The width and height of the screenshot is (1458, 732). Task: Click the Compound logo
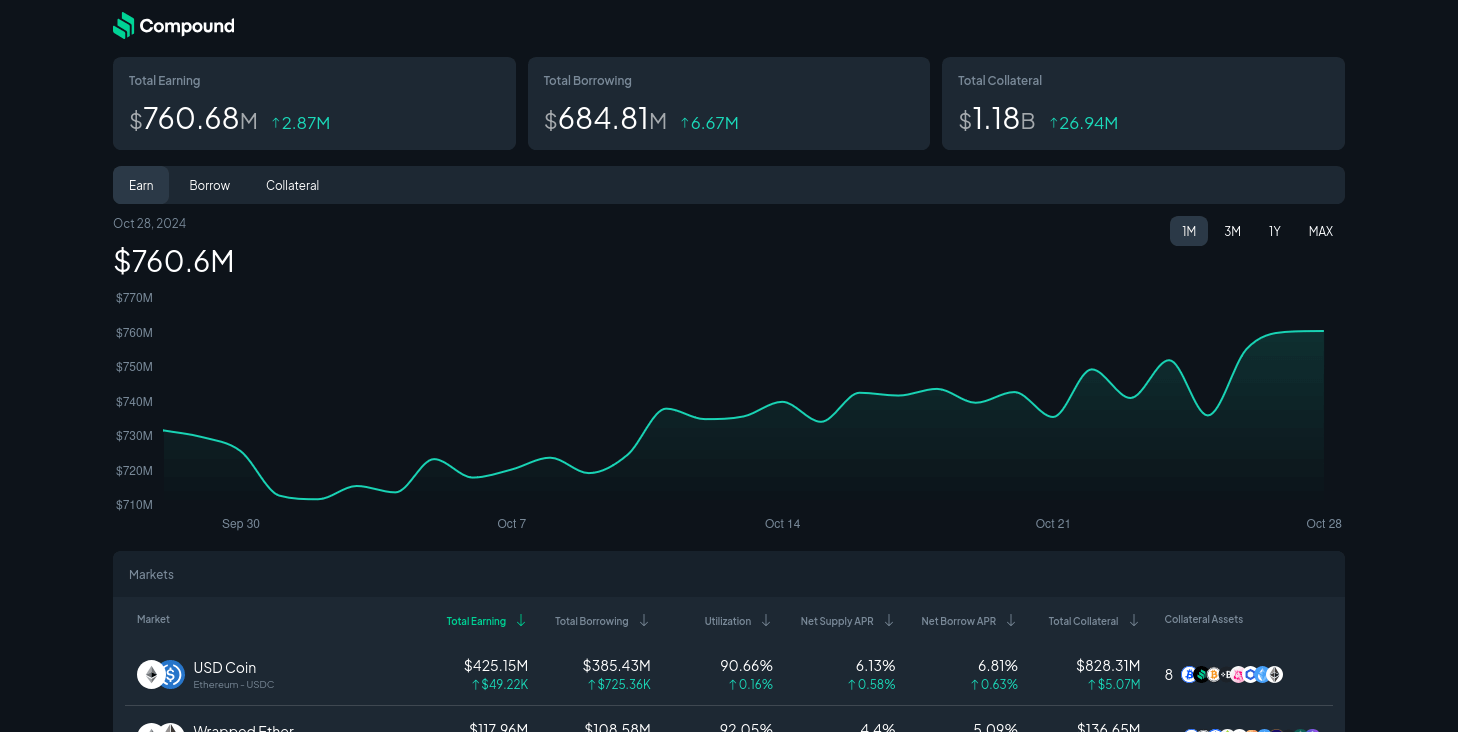174,26
